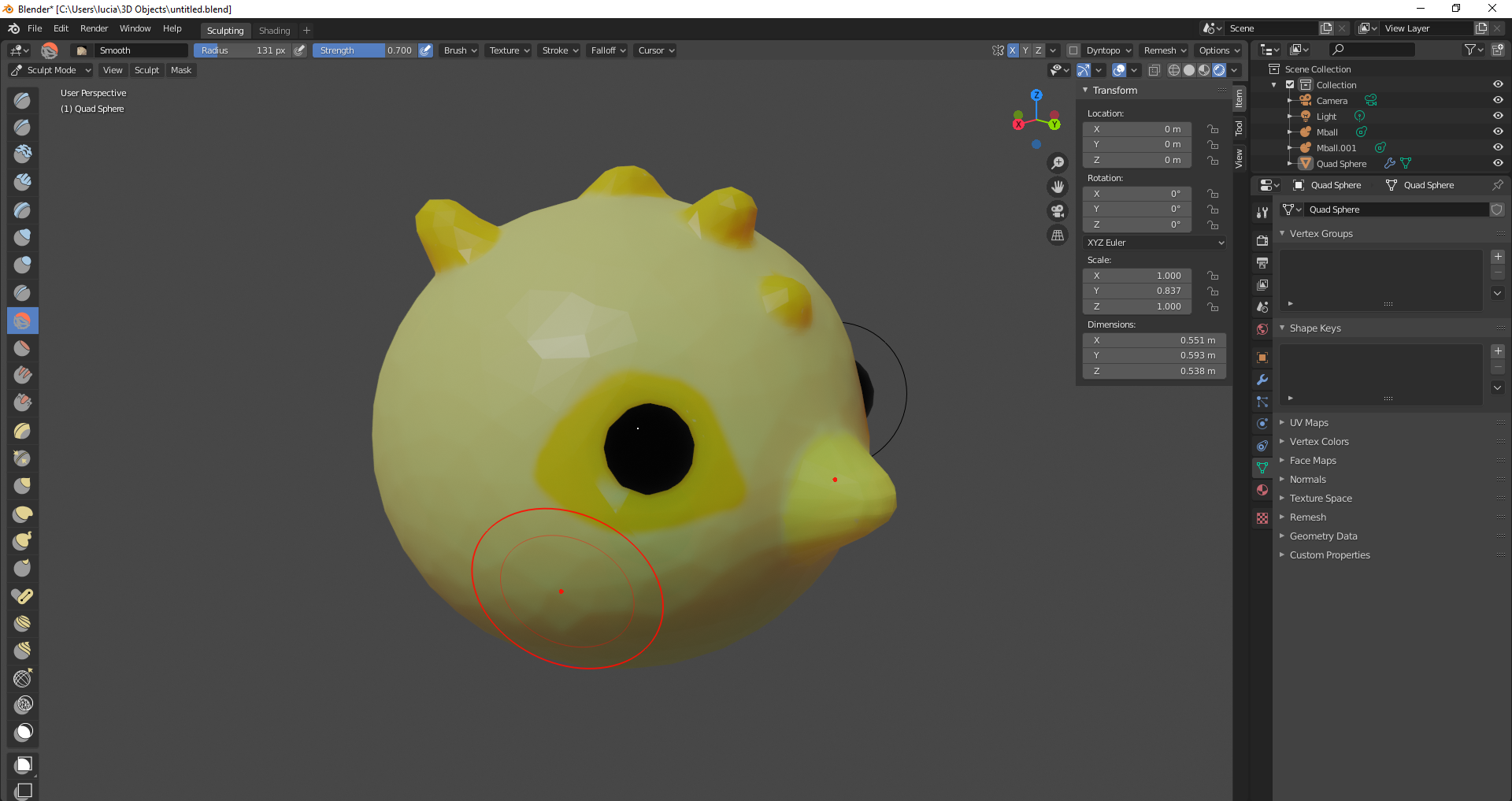The width and height of the screenshot is (1512, 801).
Task: Hide Mball.001 via its eye icon
Action: 1498,147
